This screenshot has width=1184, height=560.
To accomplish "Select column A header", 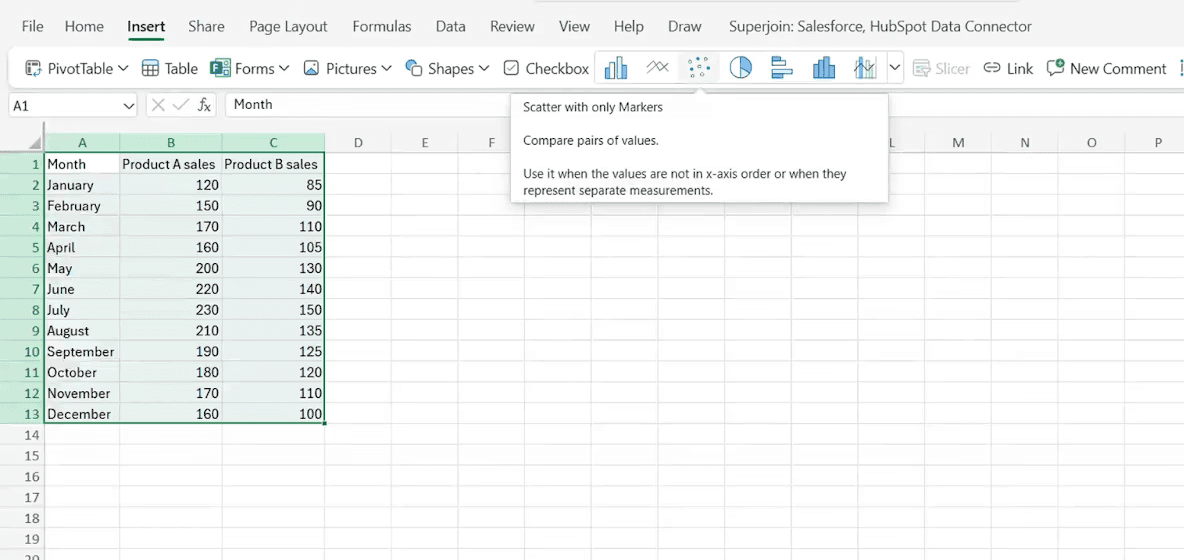I will point(82,143).
